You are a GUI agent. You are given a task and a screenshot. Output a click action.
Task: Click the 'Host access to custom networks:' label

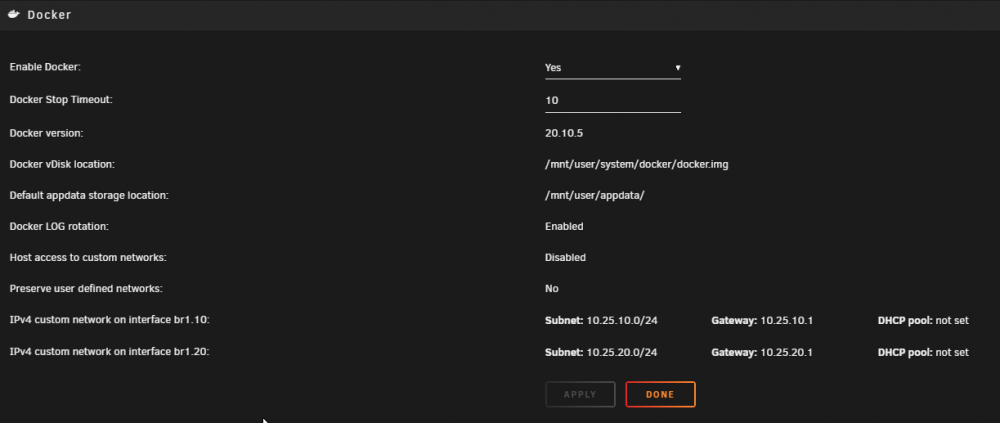[x=88, y=258]
